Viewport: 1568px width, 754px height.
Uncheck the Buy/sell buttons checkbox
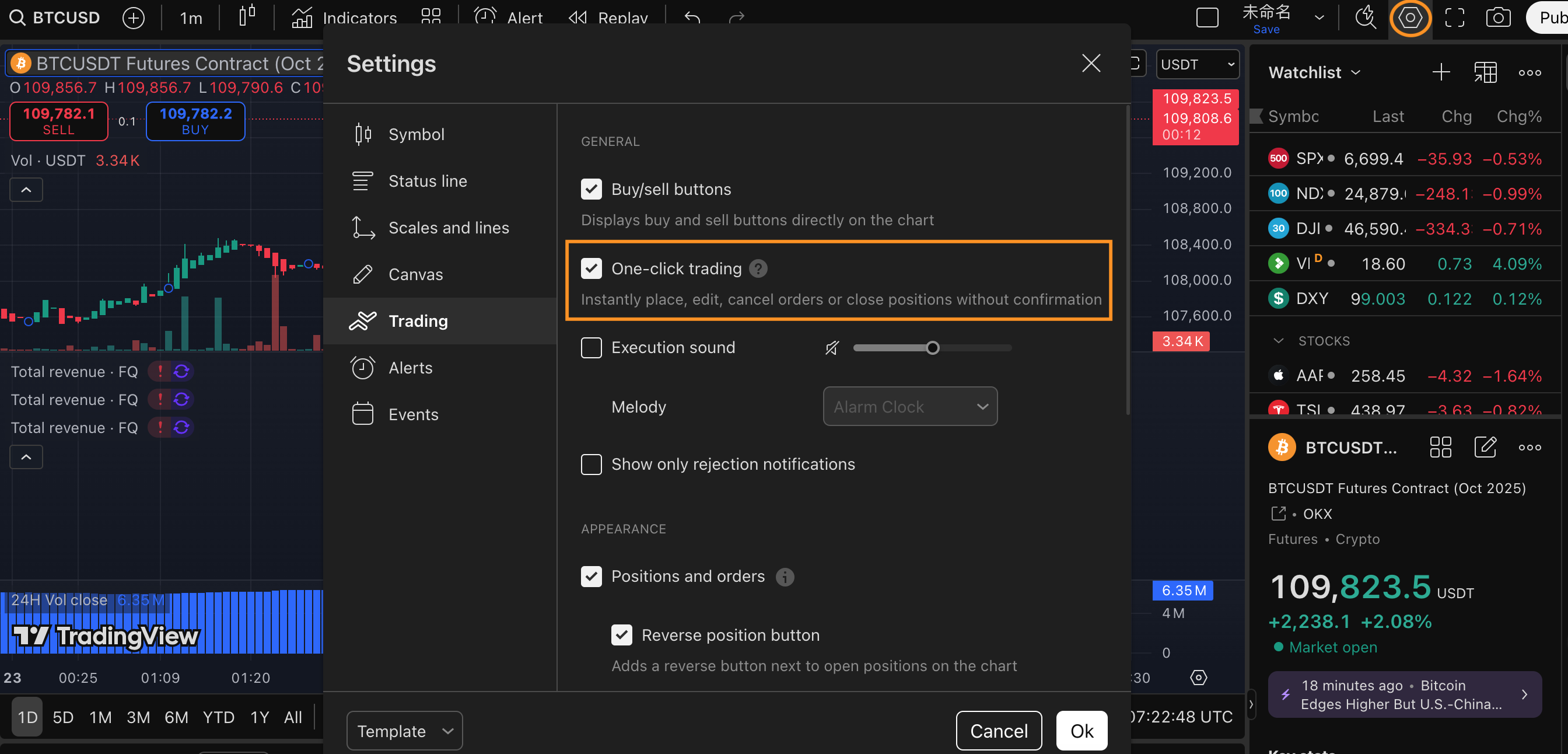[591, 190]
